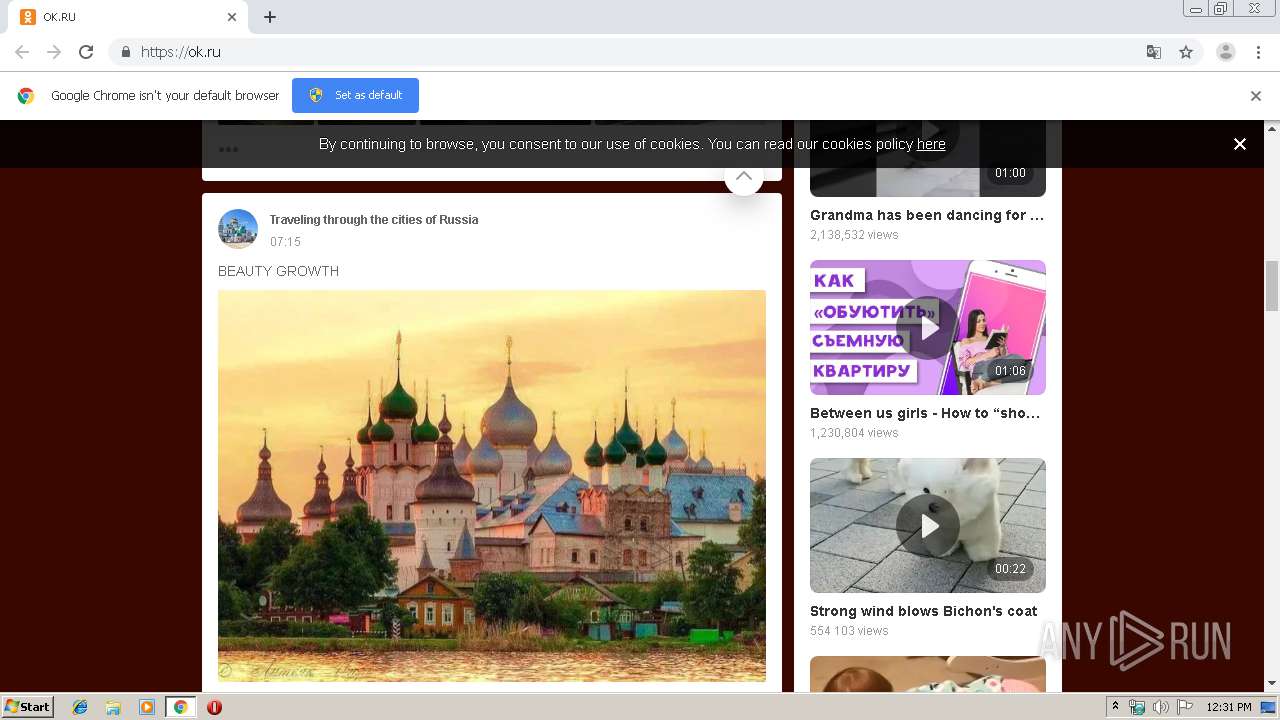Viewport: 1280px width, 720px height.
Task: Open the Windows Start menu
Action: (27, 707)
